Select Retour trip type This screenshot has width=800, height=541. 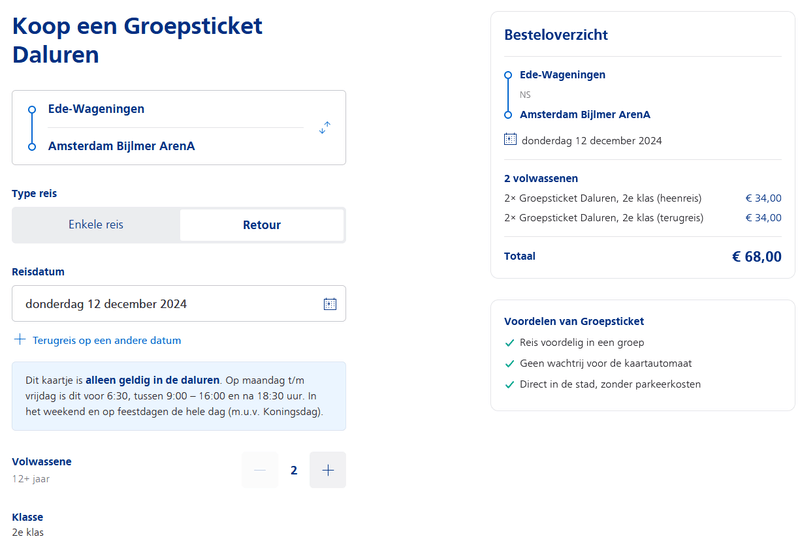[262, 225]
